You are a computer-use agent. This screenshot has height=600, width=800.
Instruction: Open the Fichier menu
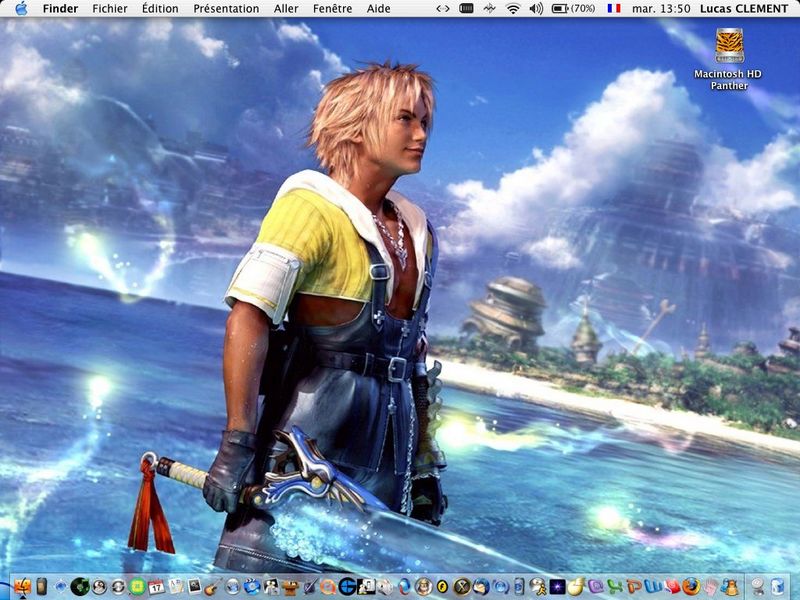[x=110, y=8]
